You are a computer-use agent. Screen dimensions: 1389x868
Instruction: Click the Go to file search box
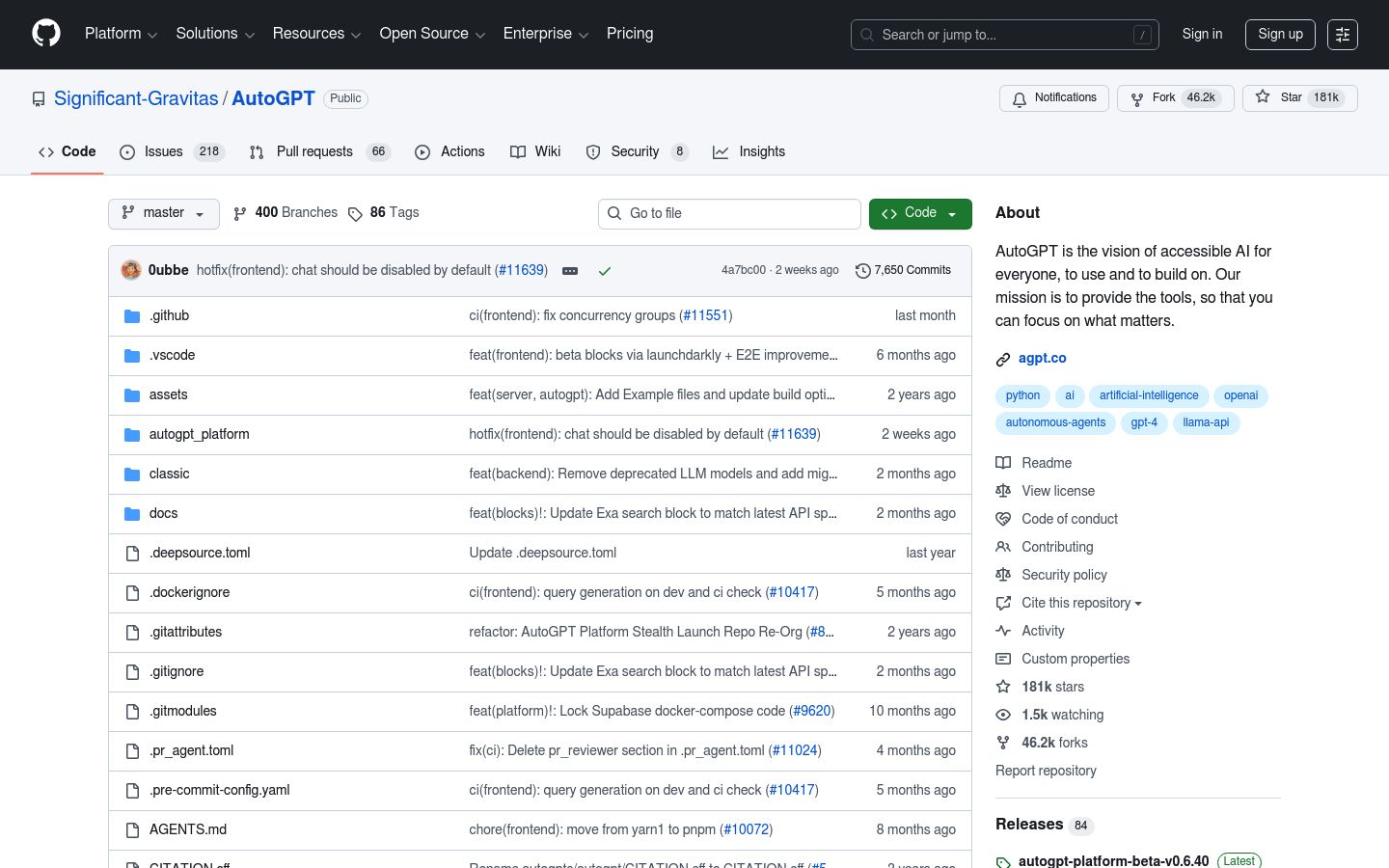click(x=729, y=214)
